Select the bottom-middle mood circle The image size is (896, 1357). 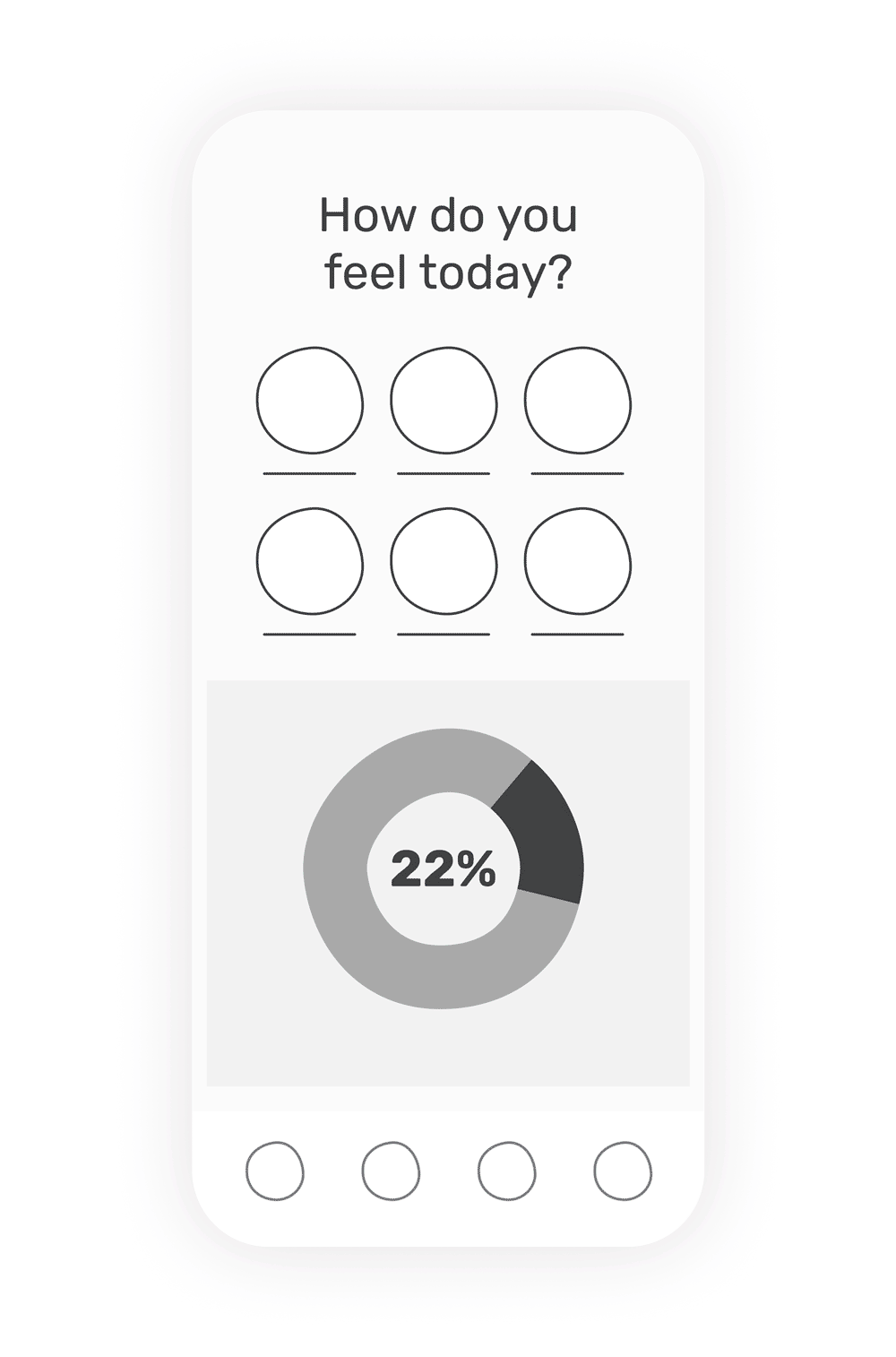444,561
